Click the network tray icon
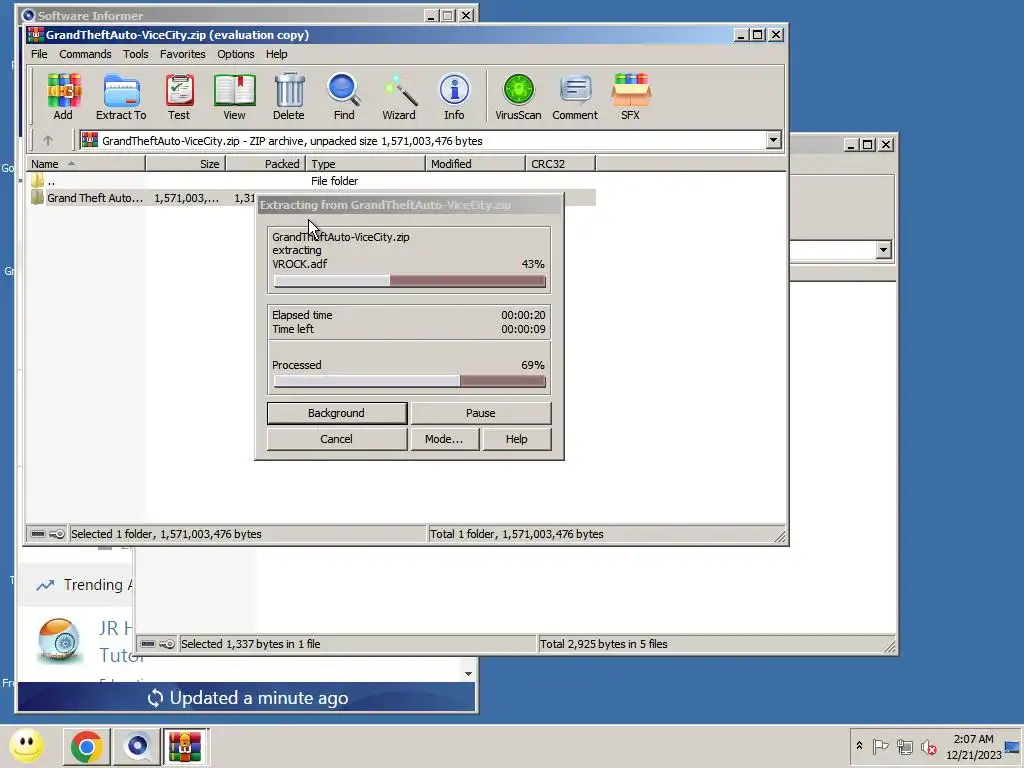 [904, 746]
